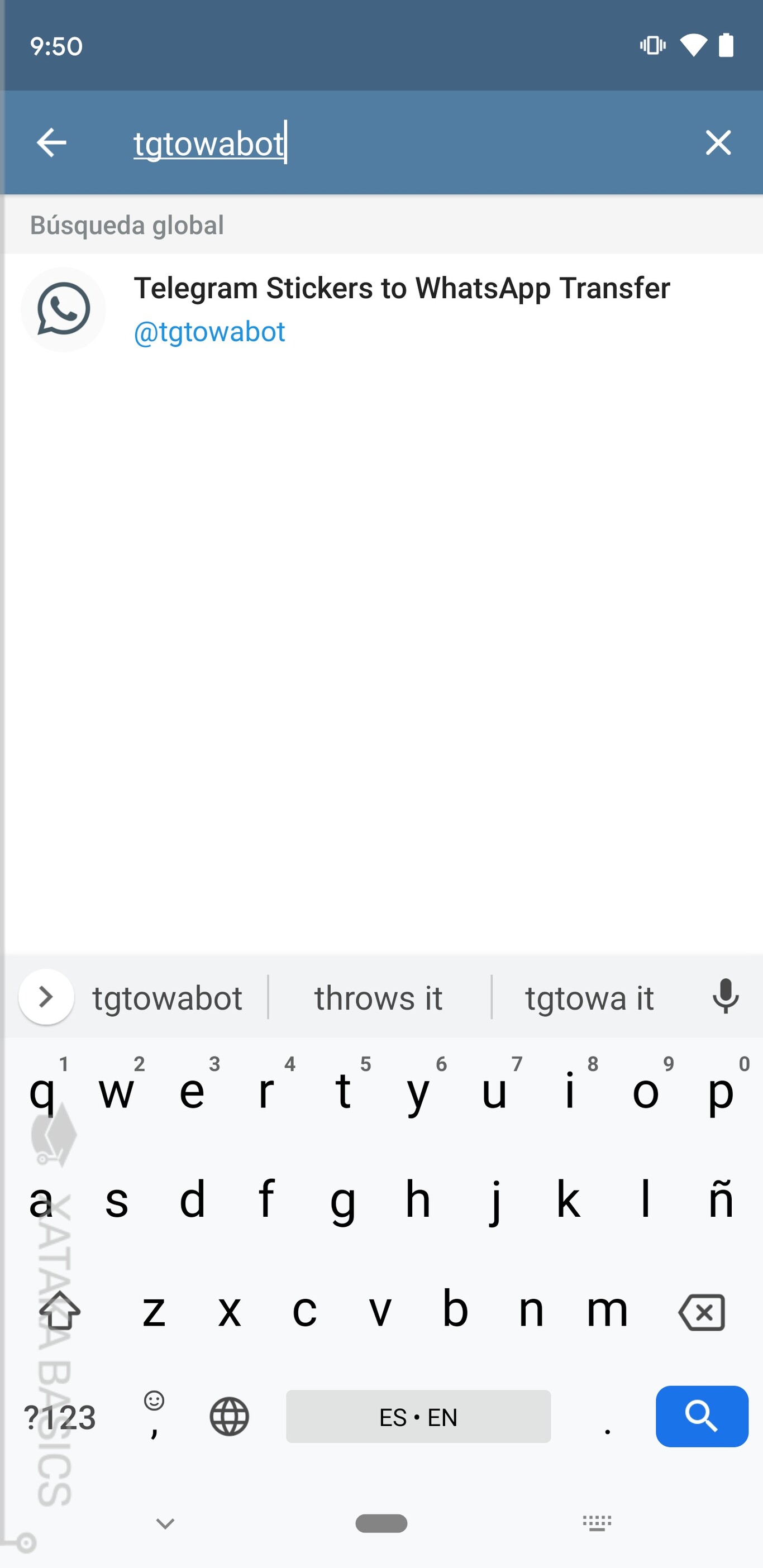Image resolution: width=763 pixels, height=1568 pixels.
Task: Toggle the keyboard shift key
Action: pos(60,1310)
